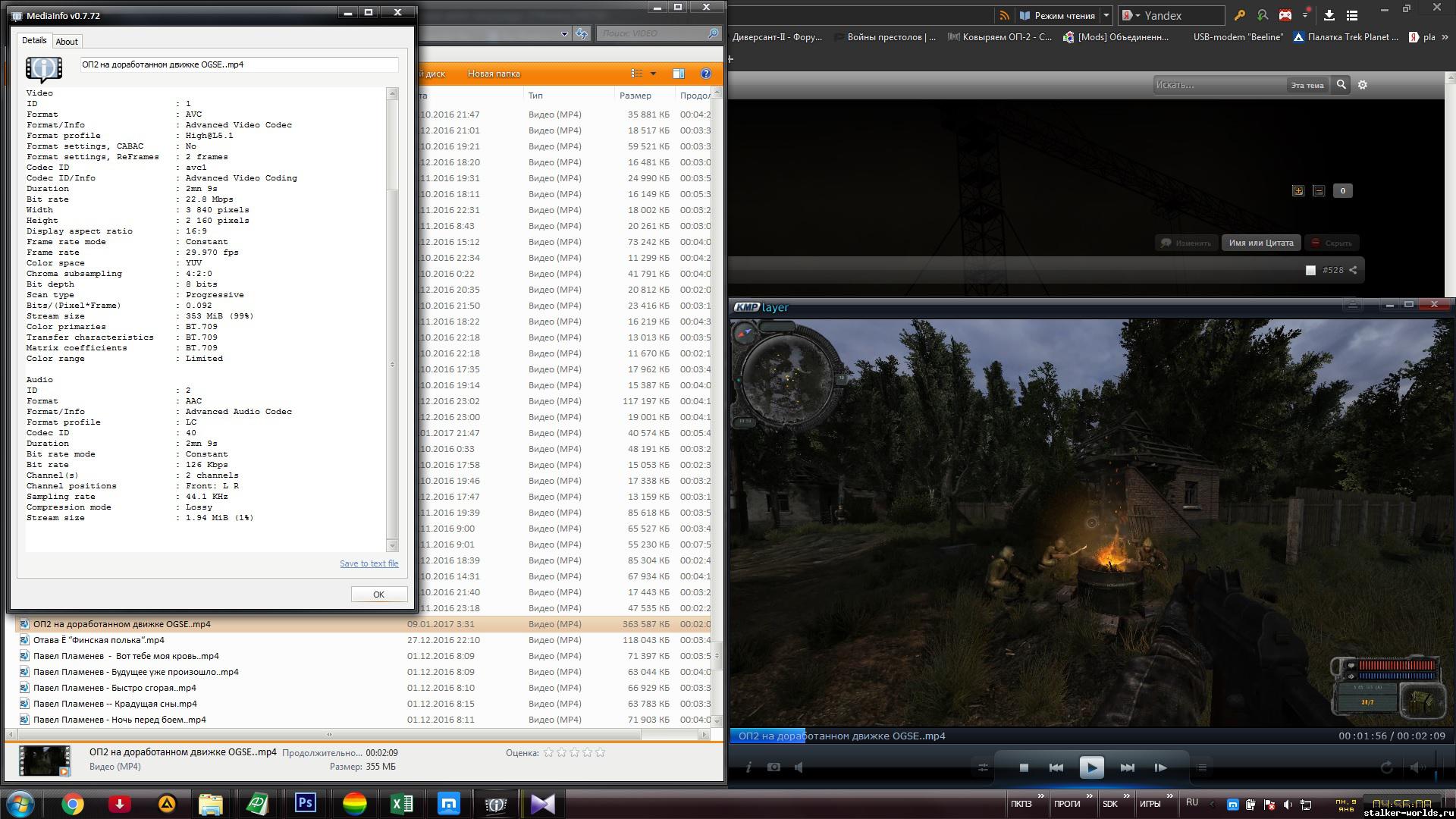Open bookmark Ковыряем ОП-2

tap(999, 36)
